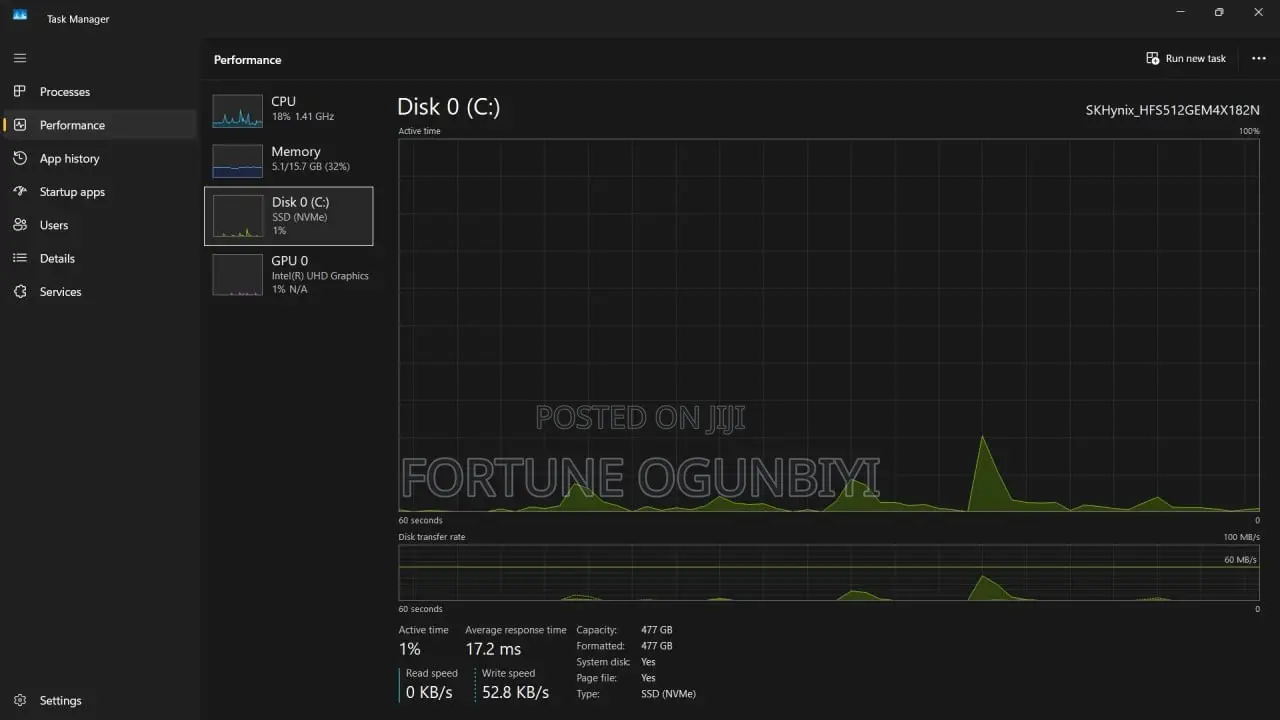Open the Processes page

100,91
